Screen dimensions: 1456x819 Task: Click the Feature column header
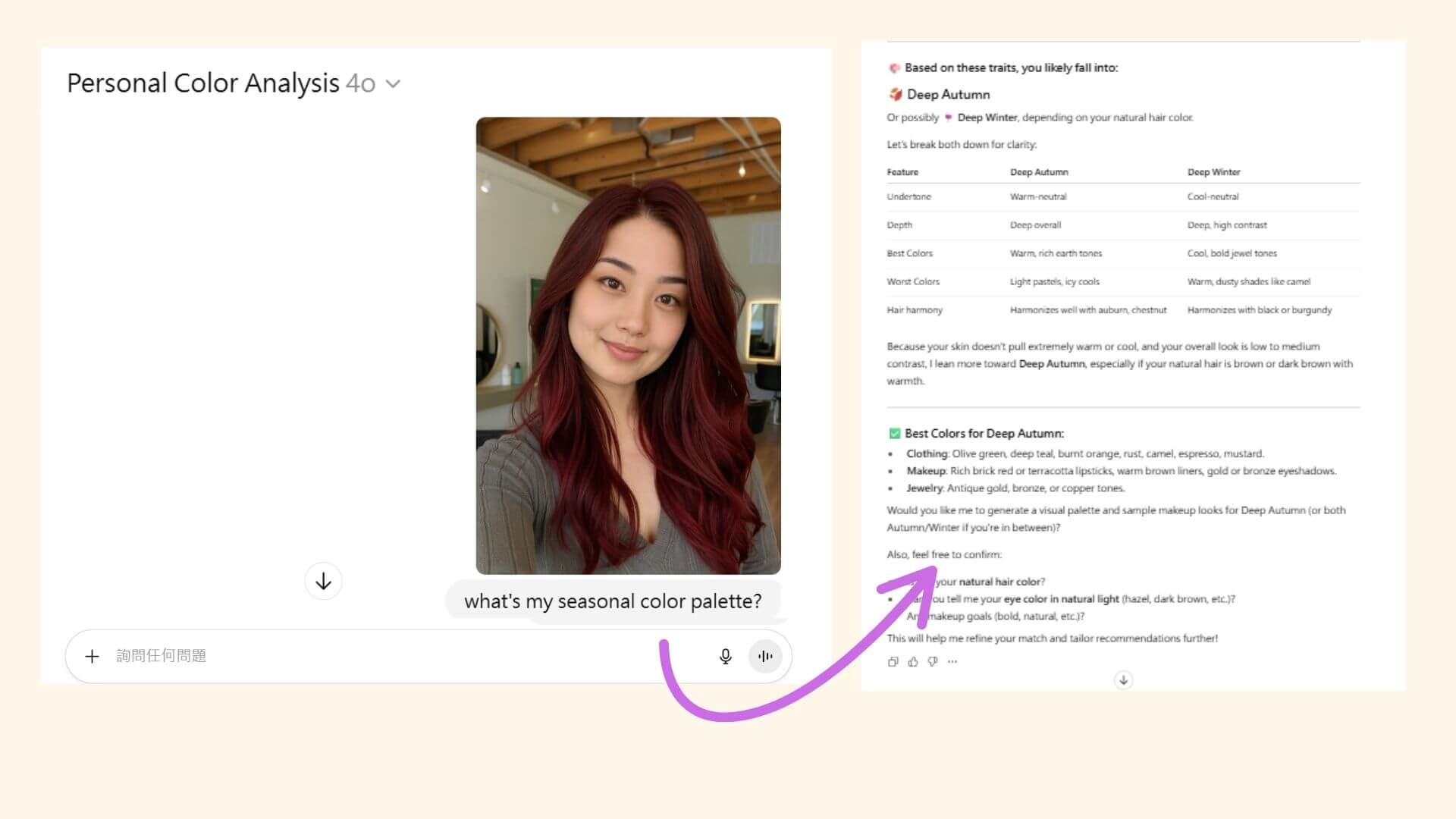pos(902,172)
